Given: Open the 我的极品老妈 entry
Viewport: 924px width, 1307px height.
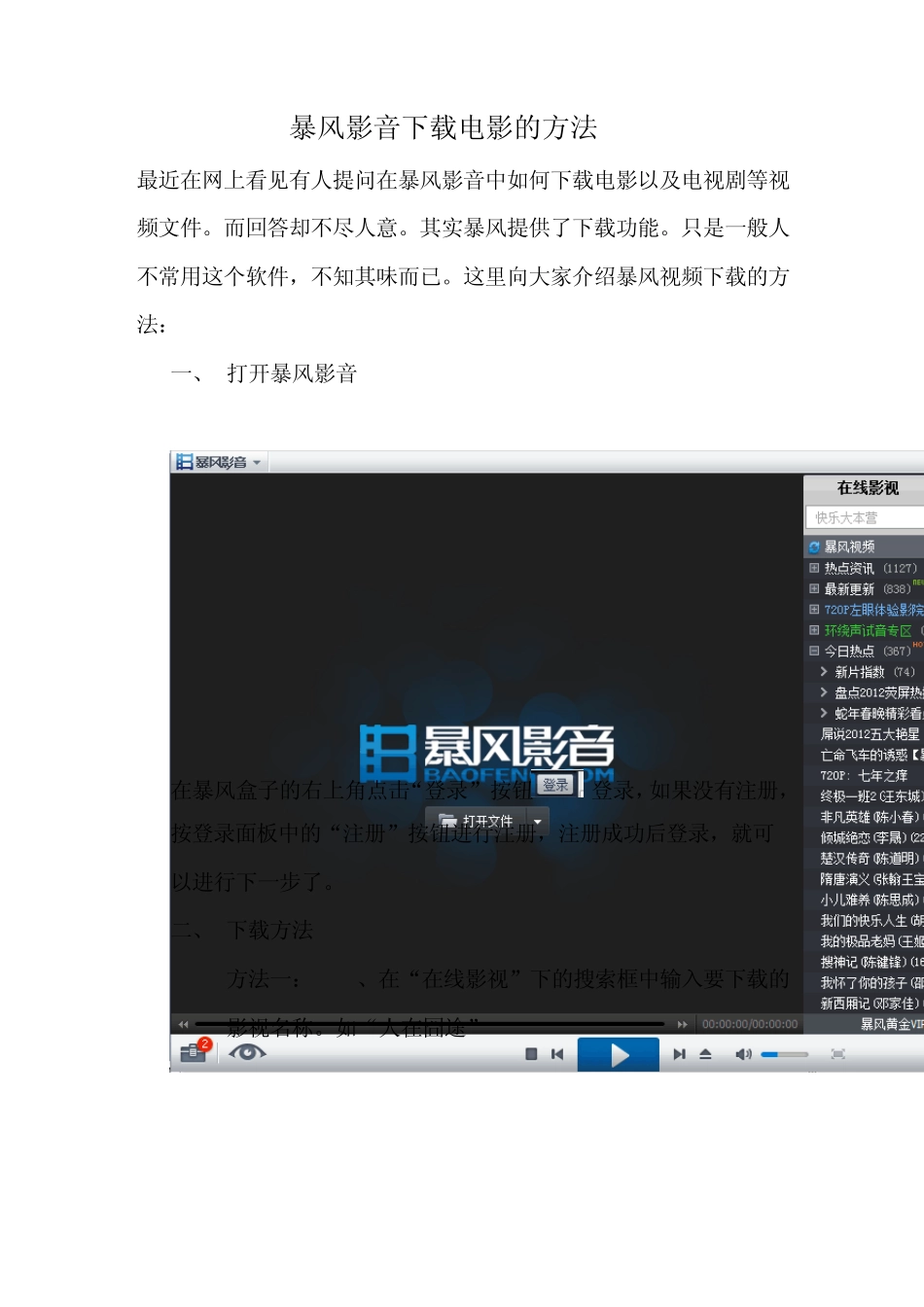Looking at the screenshot, I should click(871, 941).
